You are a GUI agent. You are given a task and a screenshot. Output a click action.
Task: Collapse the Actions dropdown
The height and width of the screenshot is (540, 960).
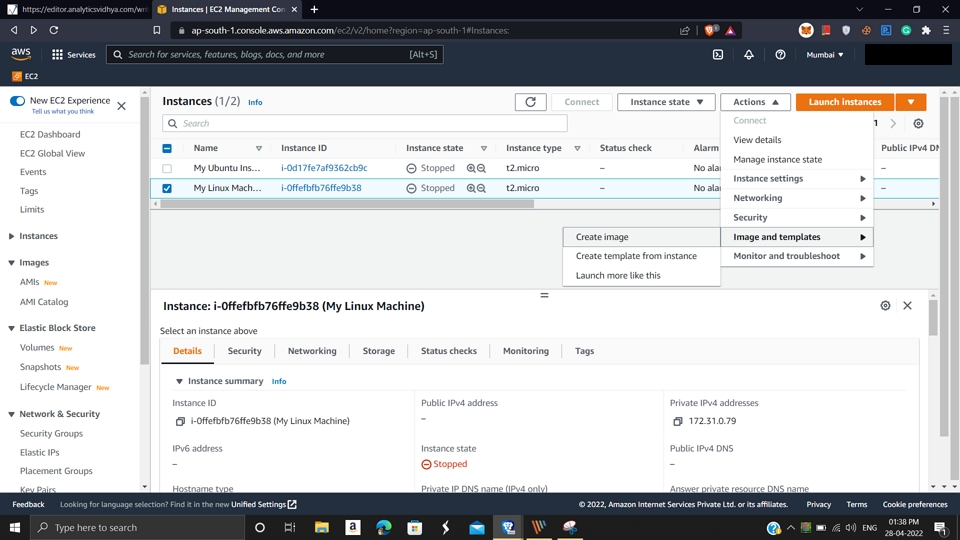pyautogui.click(x=756, y=102)
